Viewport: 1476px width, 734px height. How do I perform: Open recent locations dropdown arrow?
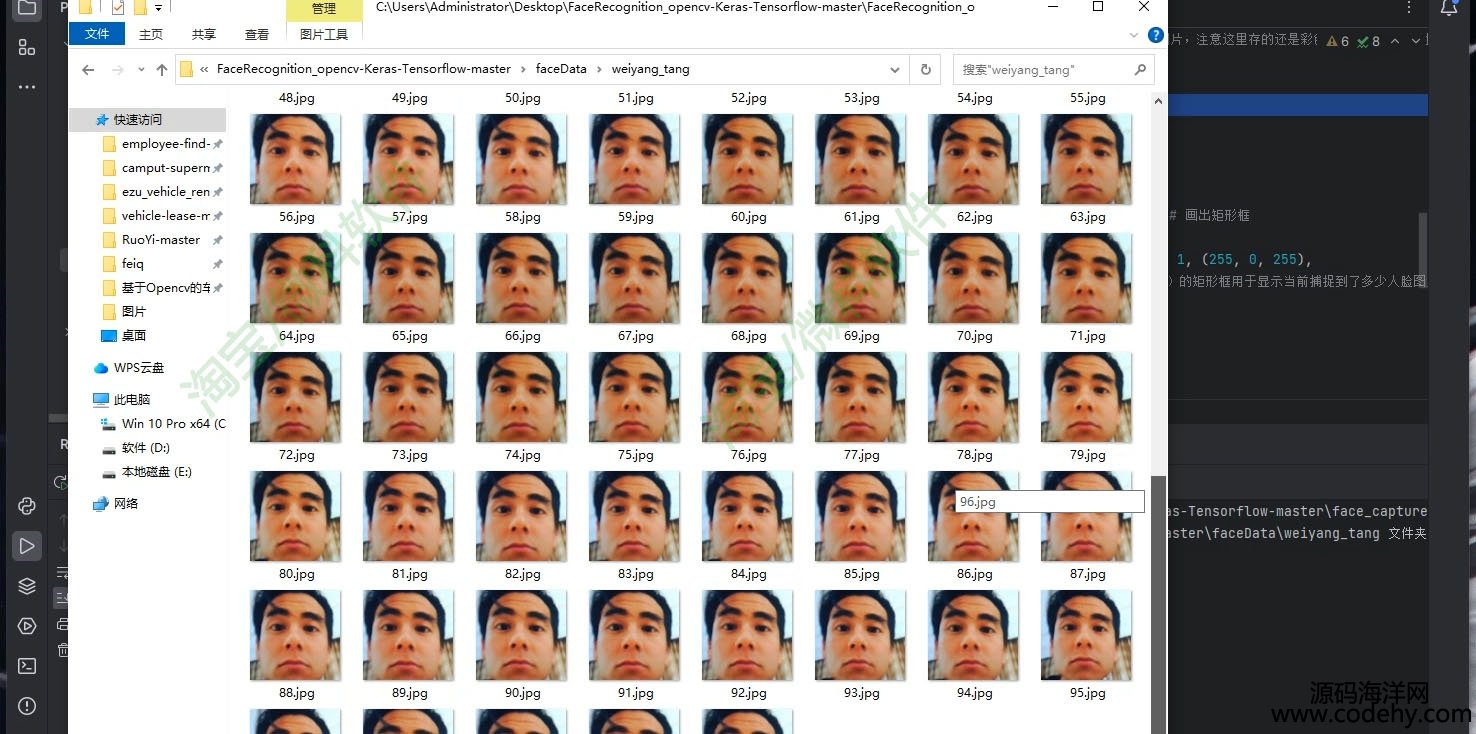(x=139, y=70)
